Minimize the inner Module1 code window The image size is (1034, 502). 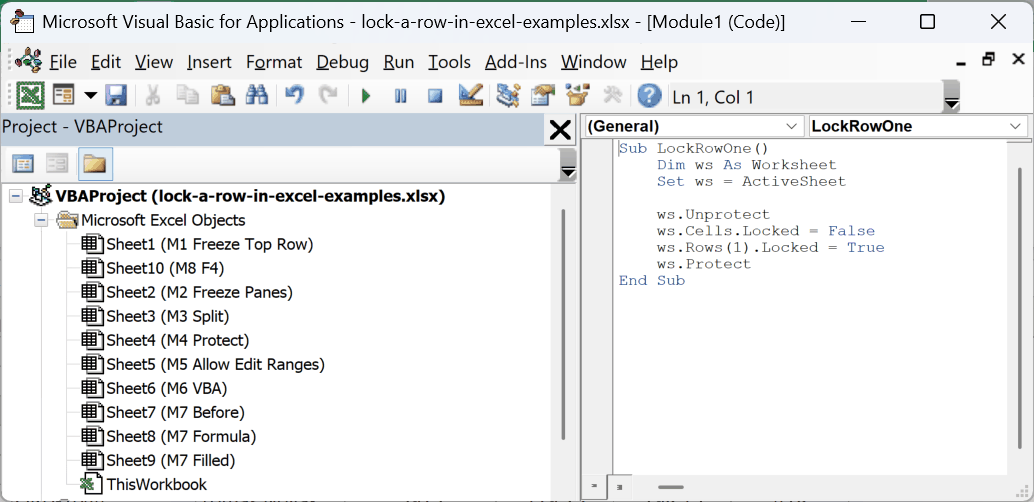(960, 61)
